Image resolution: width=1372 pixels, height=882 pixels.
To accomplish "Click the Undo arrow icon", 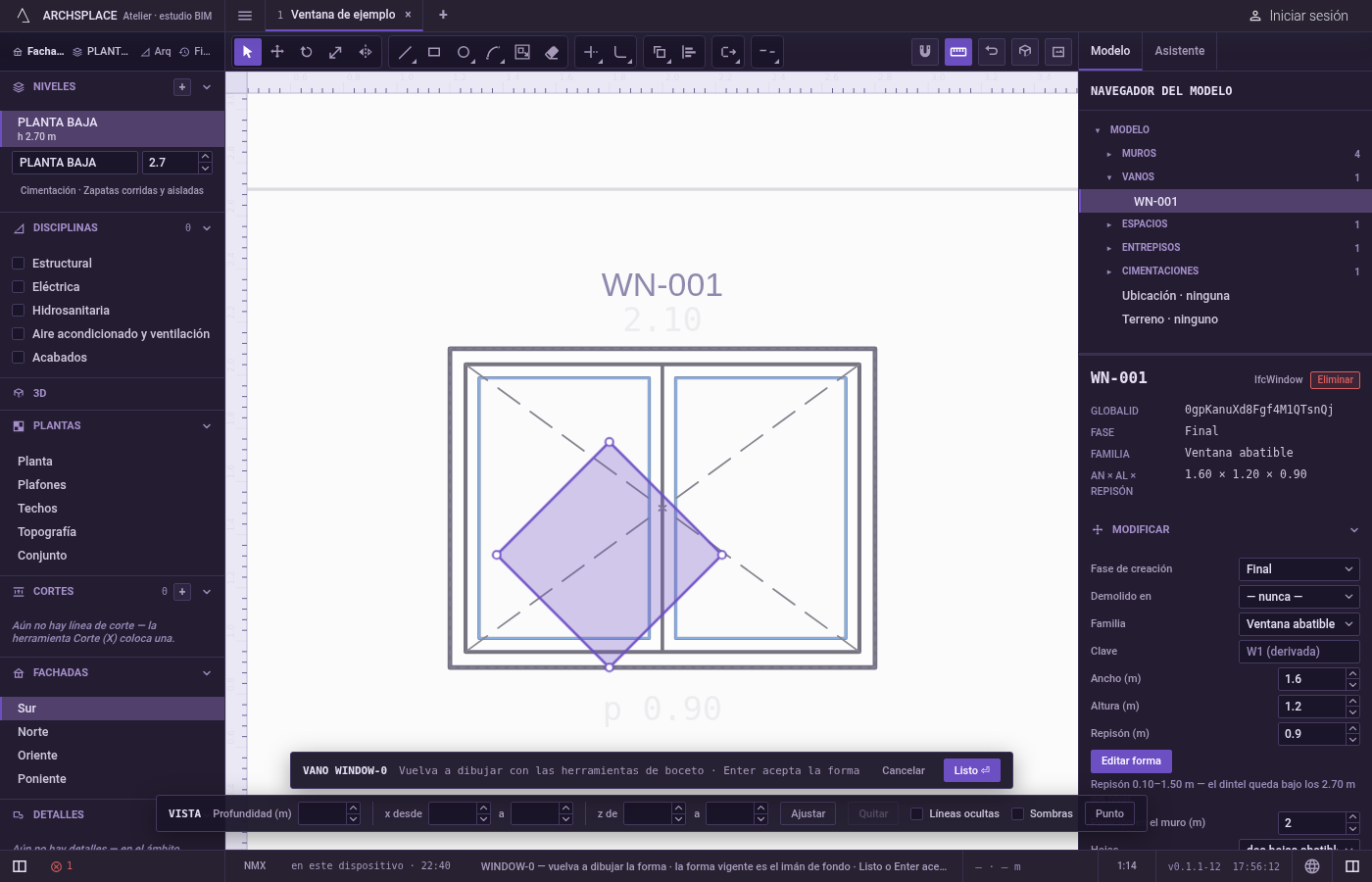I will 992,52.
